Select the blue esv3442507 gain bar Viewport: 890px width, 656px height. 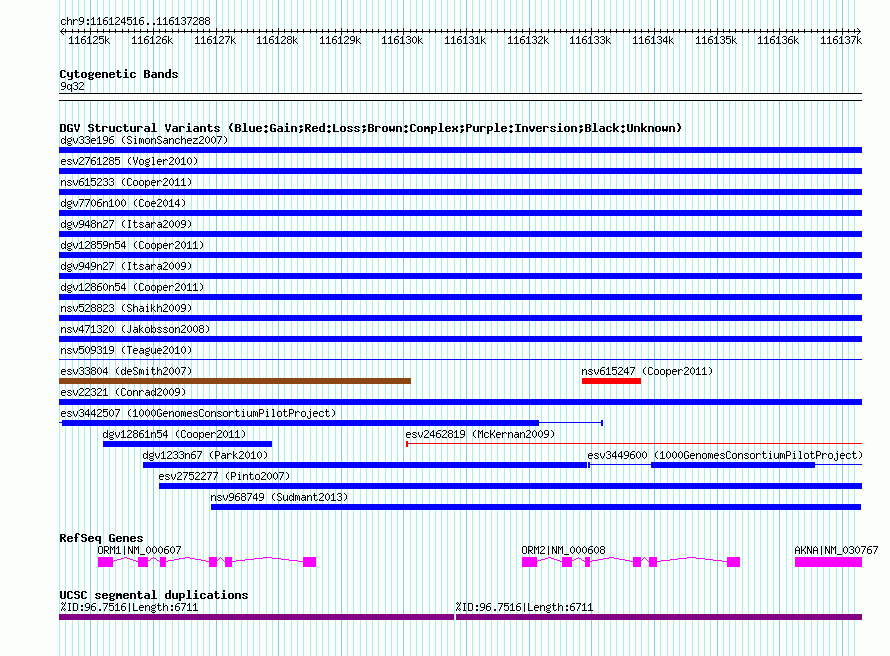(300, 423)
